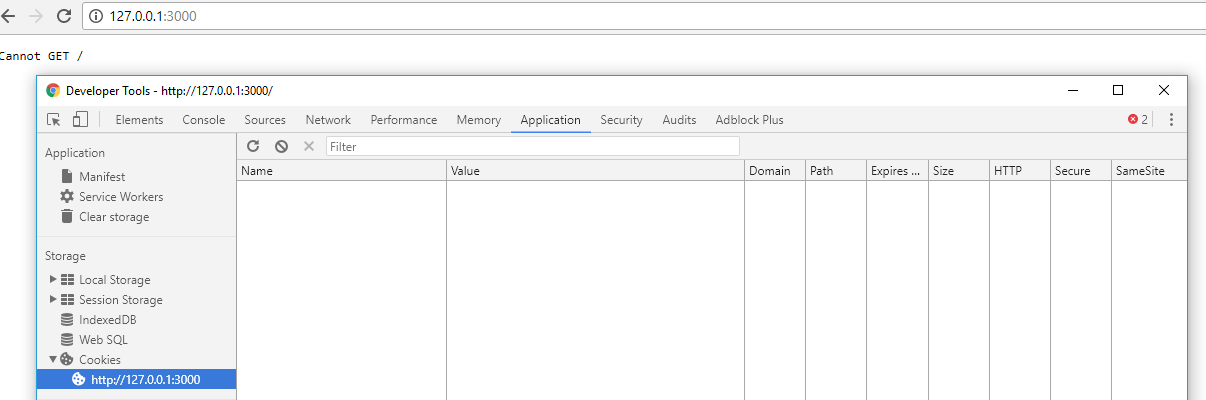Open the Performance tab
The image size is (1206, 400).
403,119
